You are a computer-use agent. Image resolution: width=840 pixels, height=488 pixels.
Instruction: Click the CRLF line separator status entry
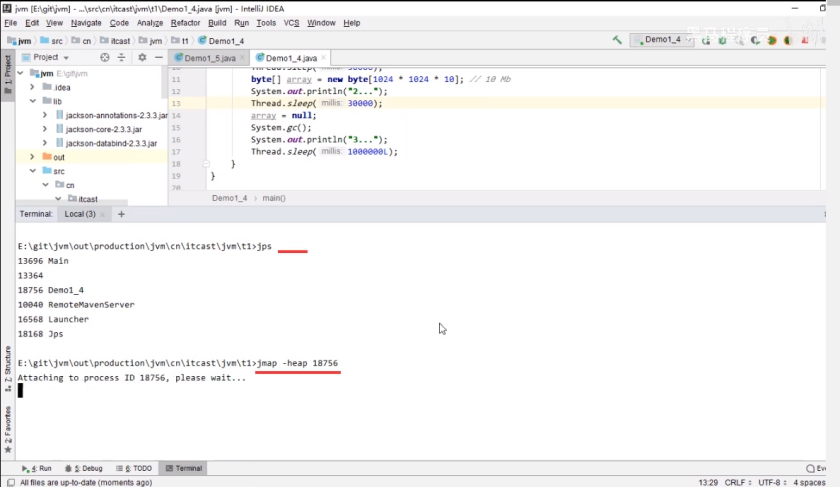tap(738, 483)
